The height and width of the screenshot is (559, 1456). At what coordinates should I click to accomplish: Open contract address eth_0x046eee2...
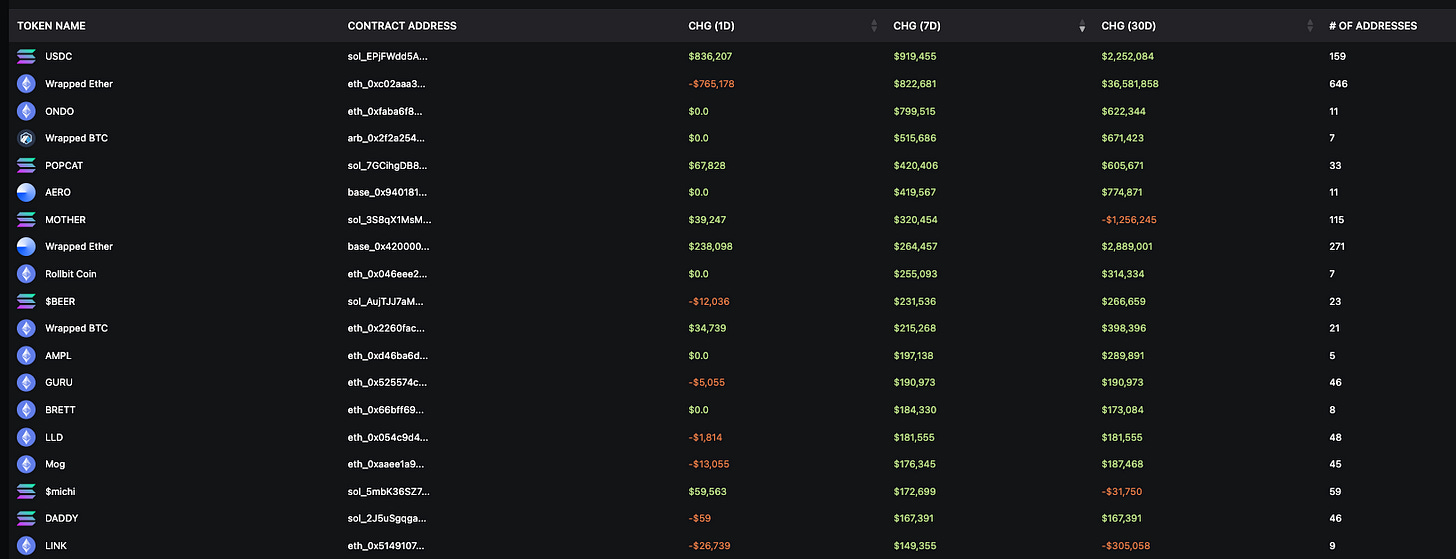pos(387,273)
